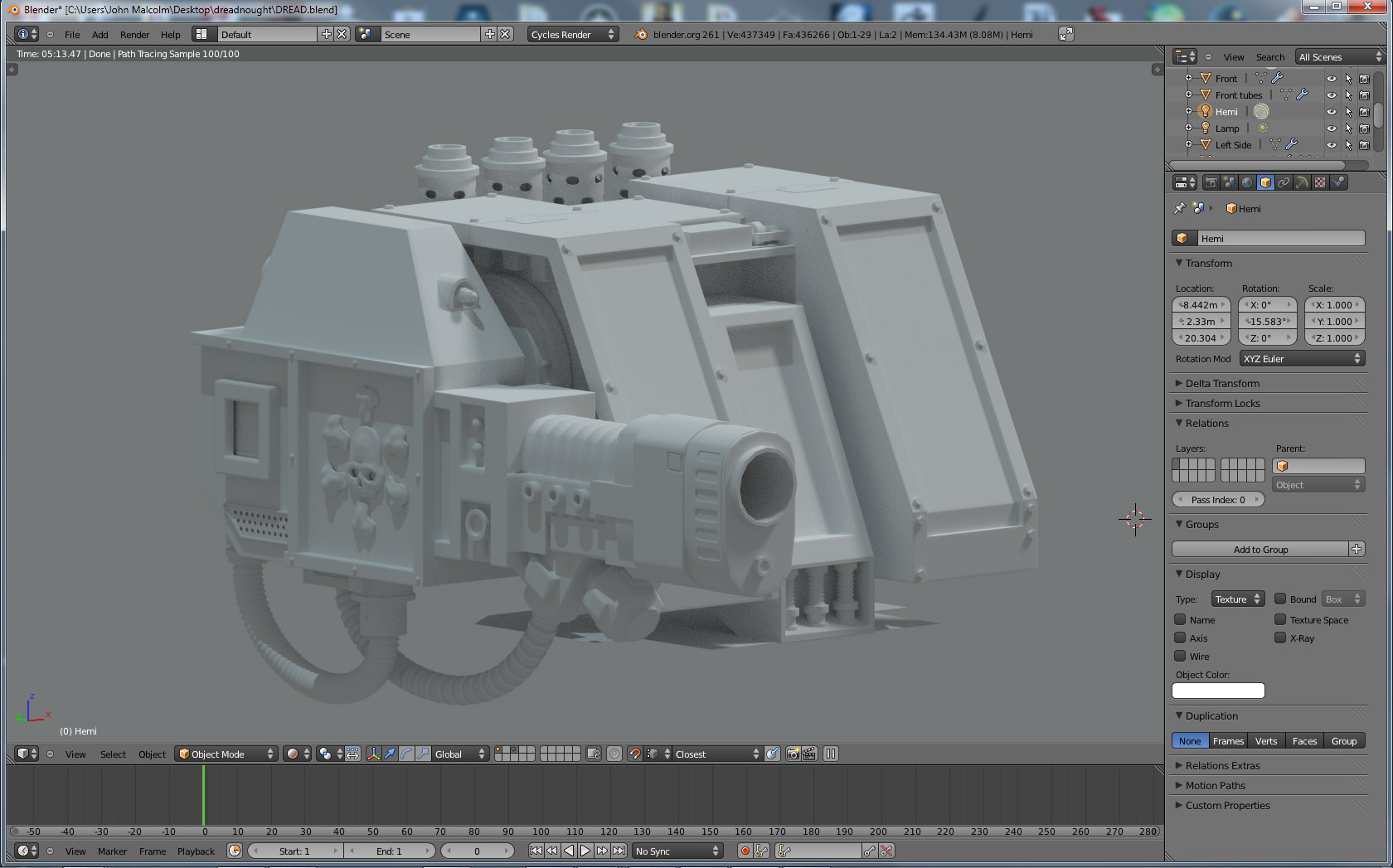This screenshot has width=1393, height=868.
Task: Open the Closest snap target dropdown
Action: click(x=716, y=754)
